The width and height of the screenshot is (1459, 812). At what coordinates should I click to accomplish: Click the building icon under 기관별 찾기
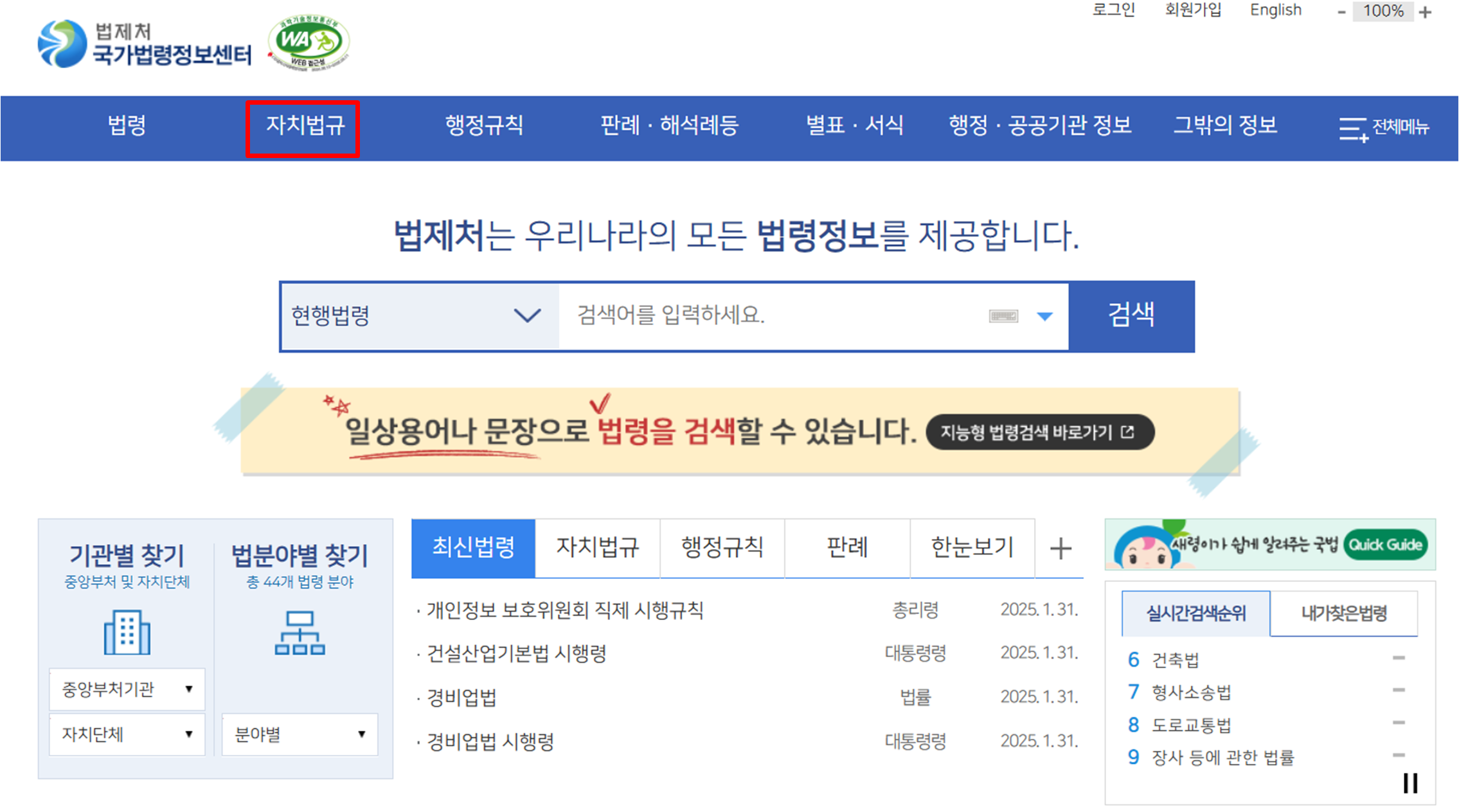tap(127, 633)
